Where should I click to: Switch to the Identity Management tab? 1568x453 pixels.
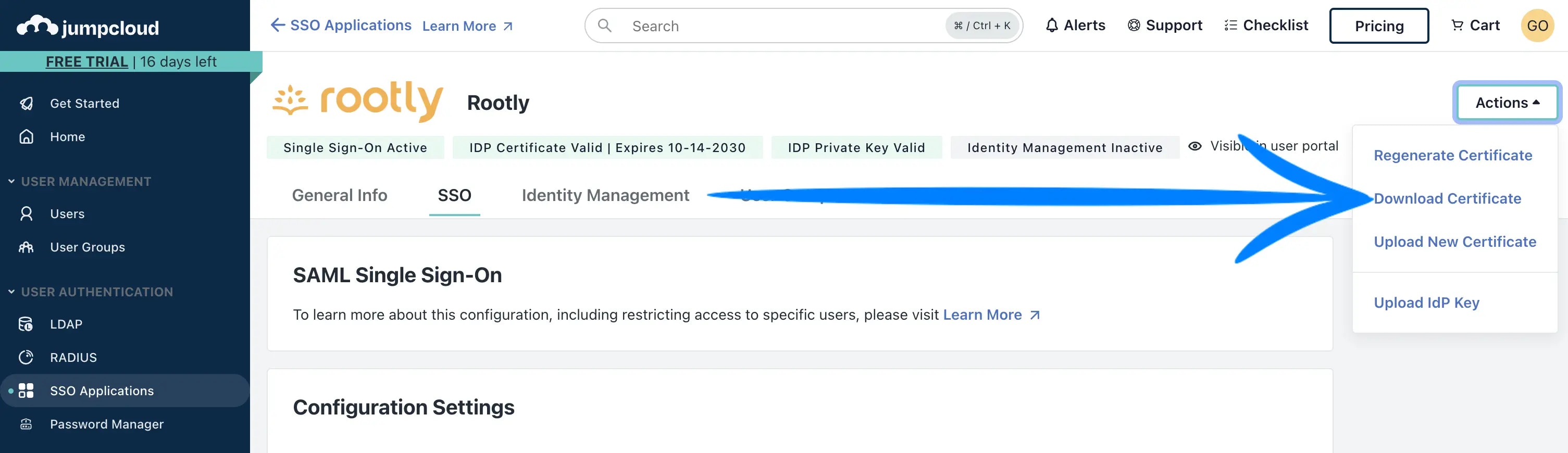pos(605,195)
